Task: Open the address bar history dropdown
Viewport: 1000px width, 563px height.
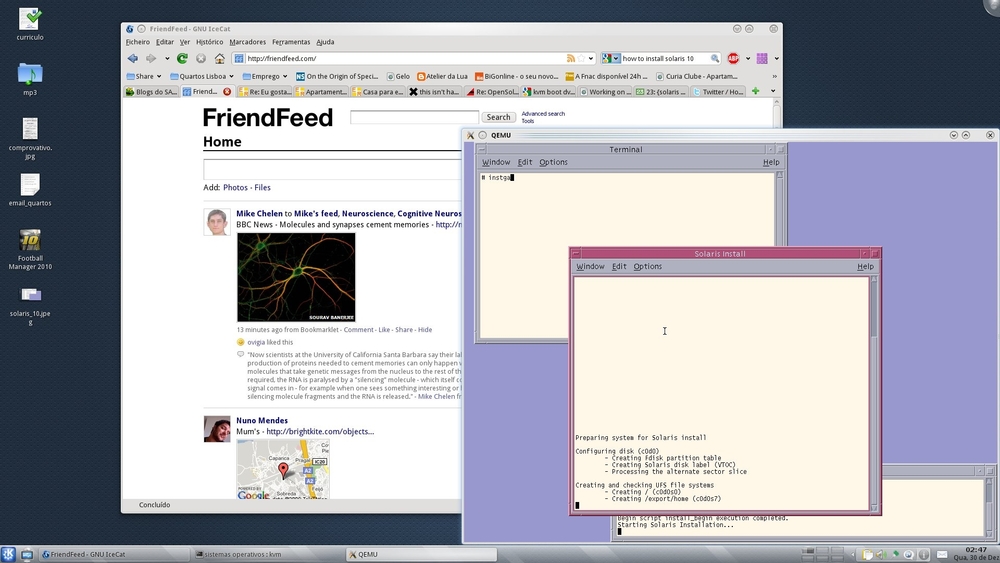Action: click(x=591, y=58)
